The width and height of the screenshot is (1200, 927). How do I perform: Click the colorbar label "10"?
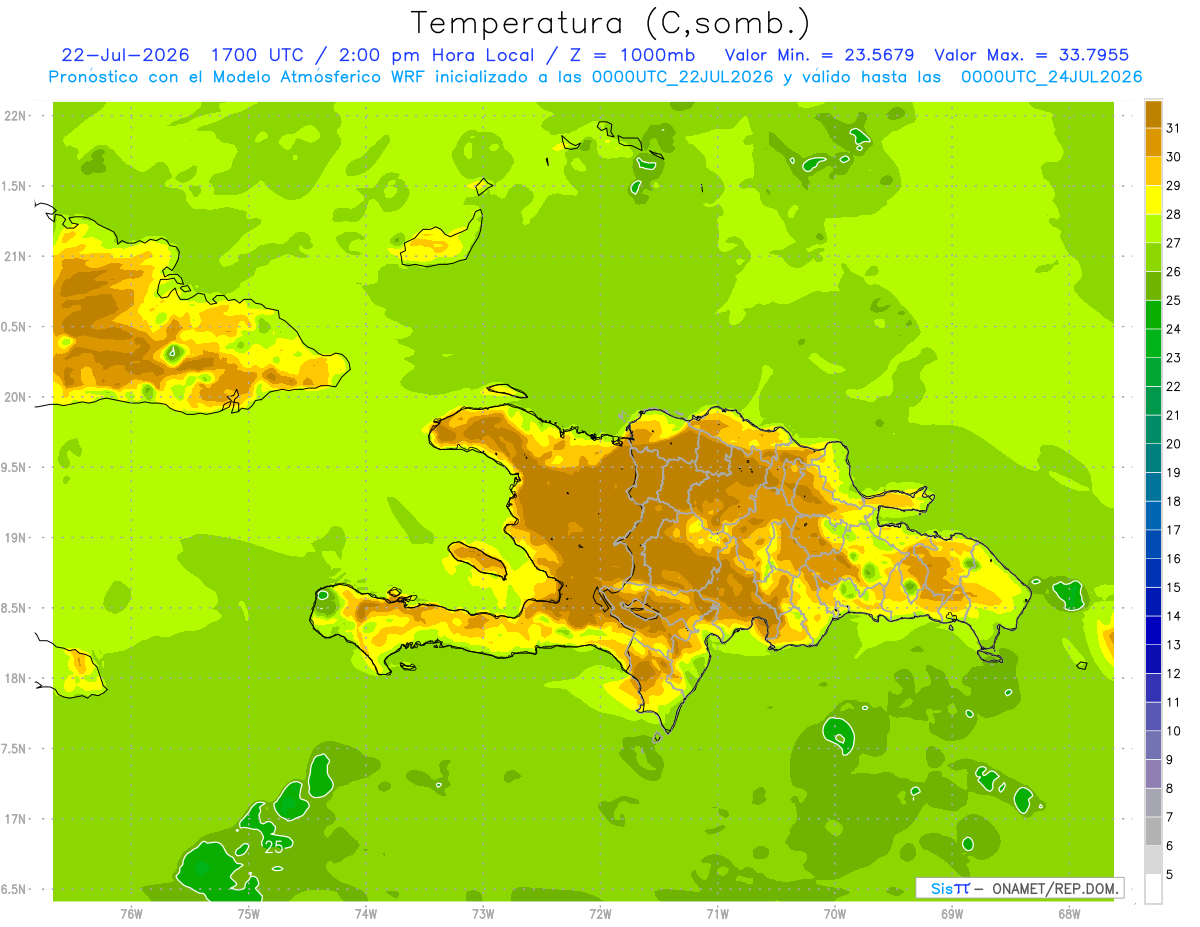1174,731
